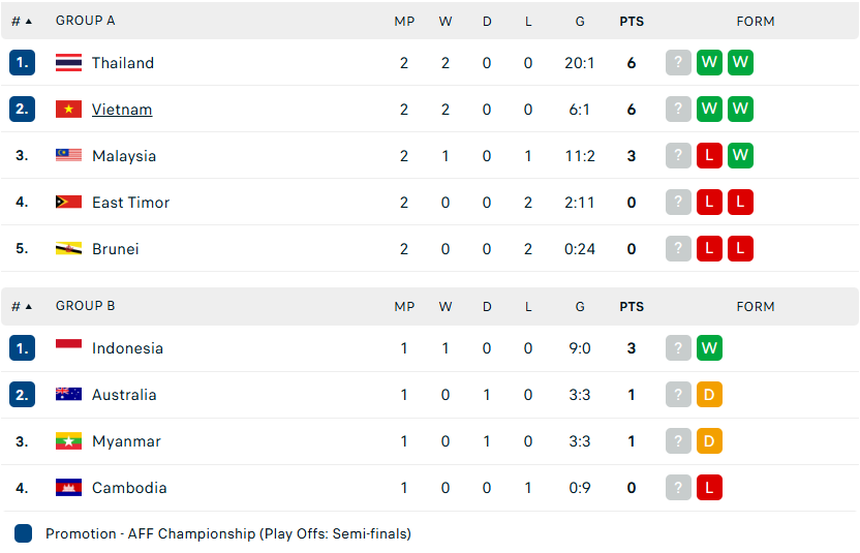Image resolution: width=860 pixels, height=553 pixels.
Task: Click Thailand's unknown upcoming match badge
Action: click(678, 63)
